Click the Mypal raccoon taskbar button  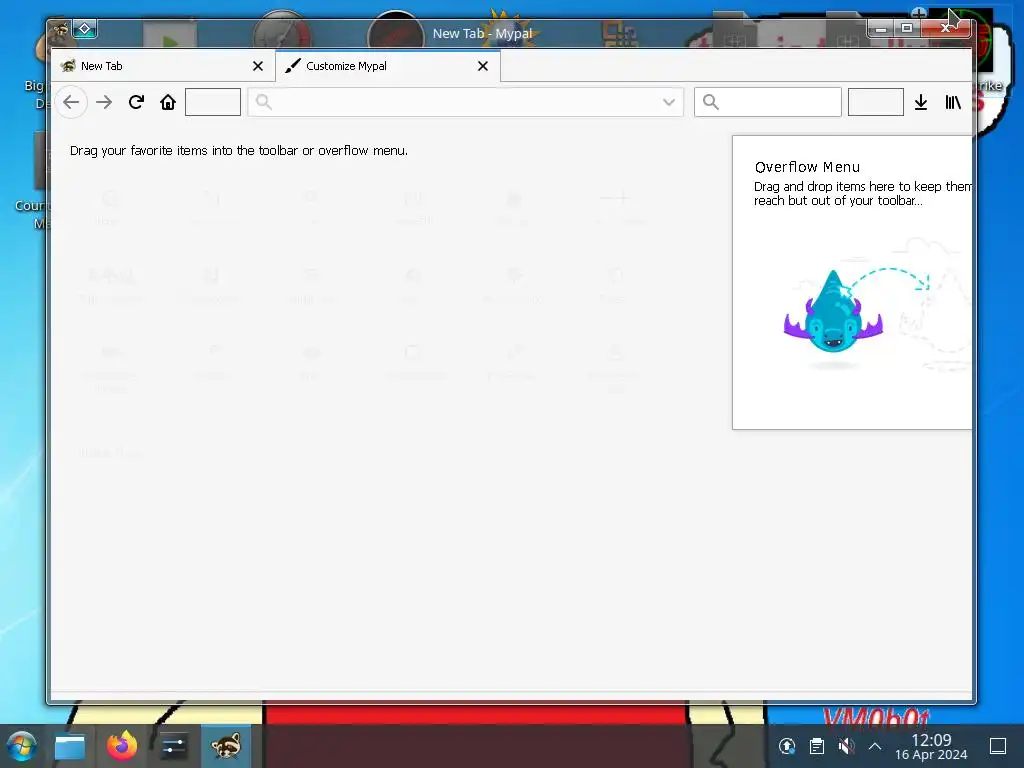tap(225, 746)
